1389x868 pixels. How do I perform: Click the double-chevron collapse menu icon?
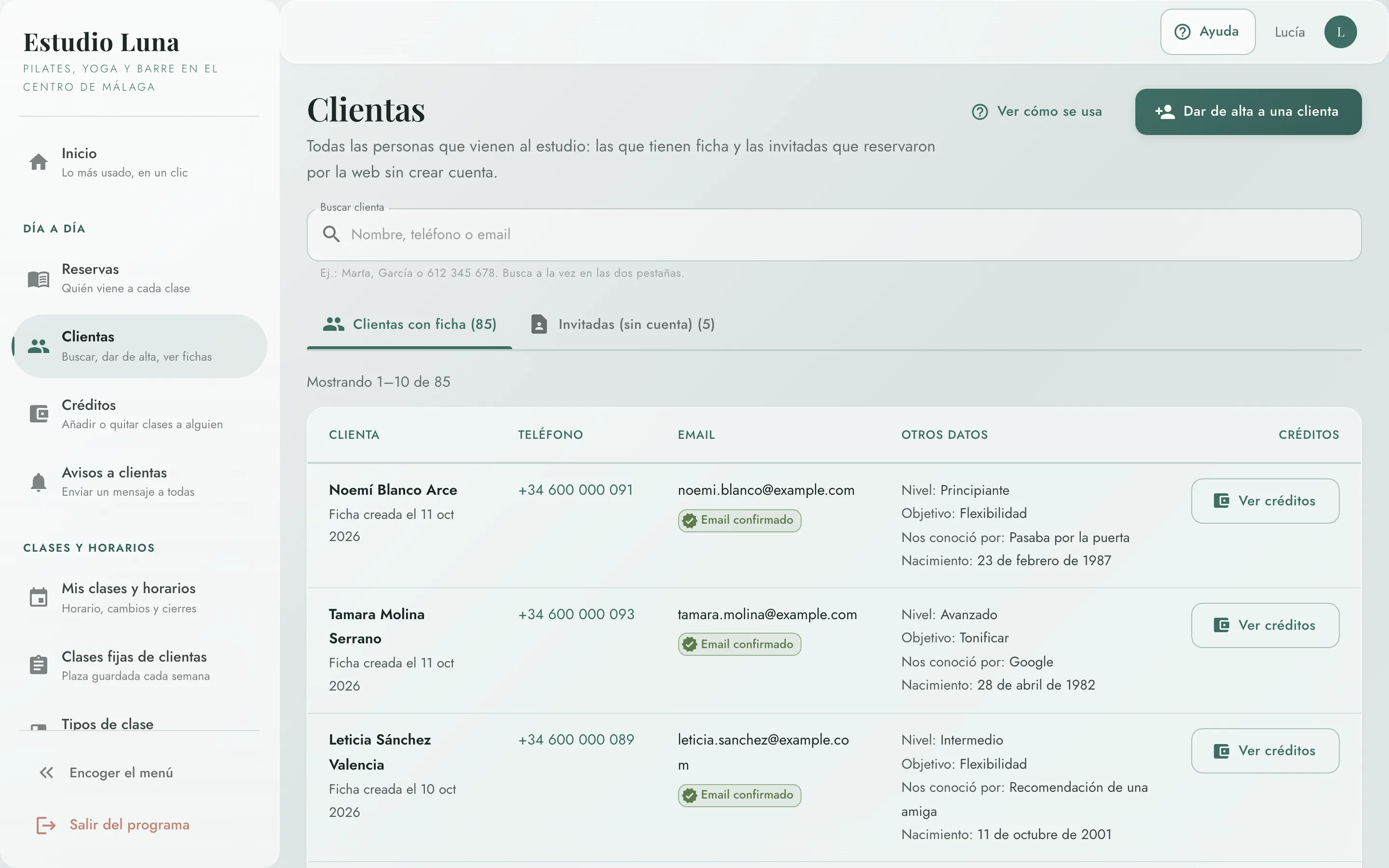(x=46, y=773)
